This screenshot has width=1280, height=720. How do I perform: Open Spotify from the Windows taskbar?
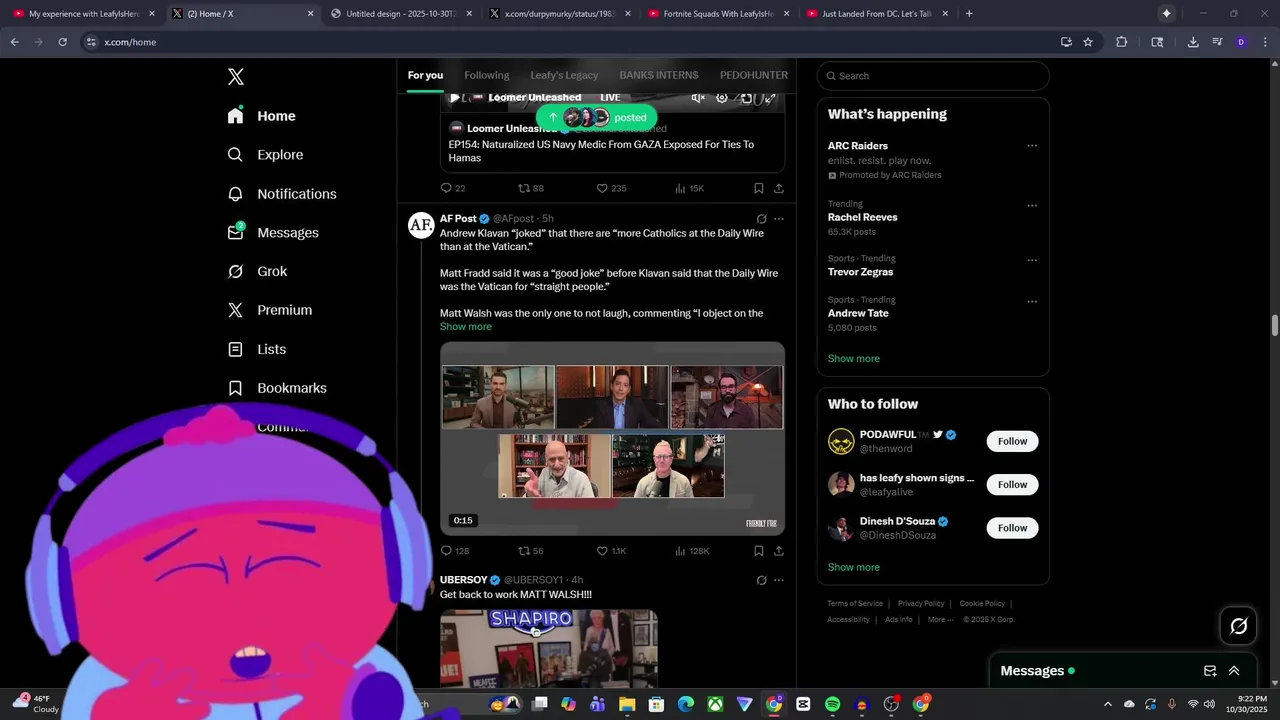833,704
